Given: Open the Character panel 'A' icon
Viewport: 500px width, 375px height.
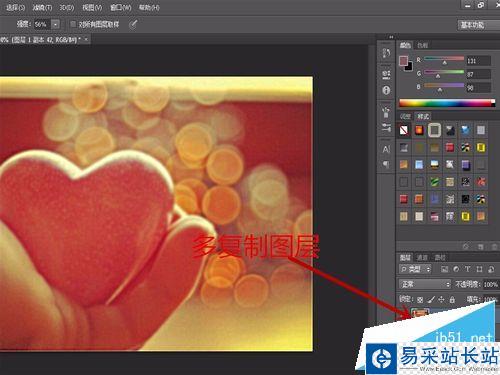Looking at the screenshot, I should tap(386, 149).
